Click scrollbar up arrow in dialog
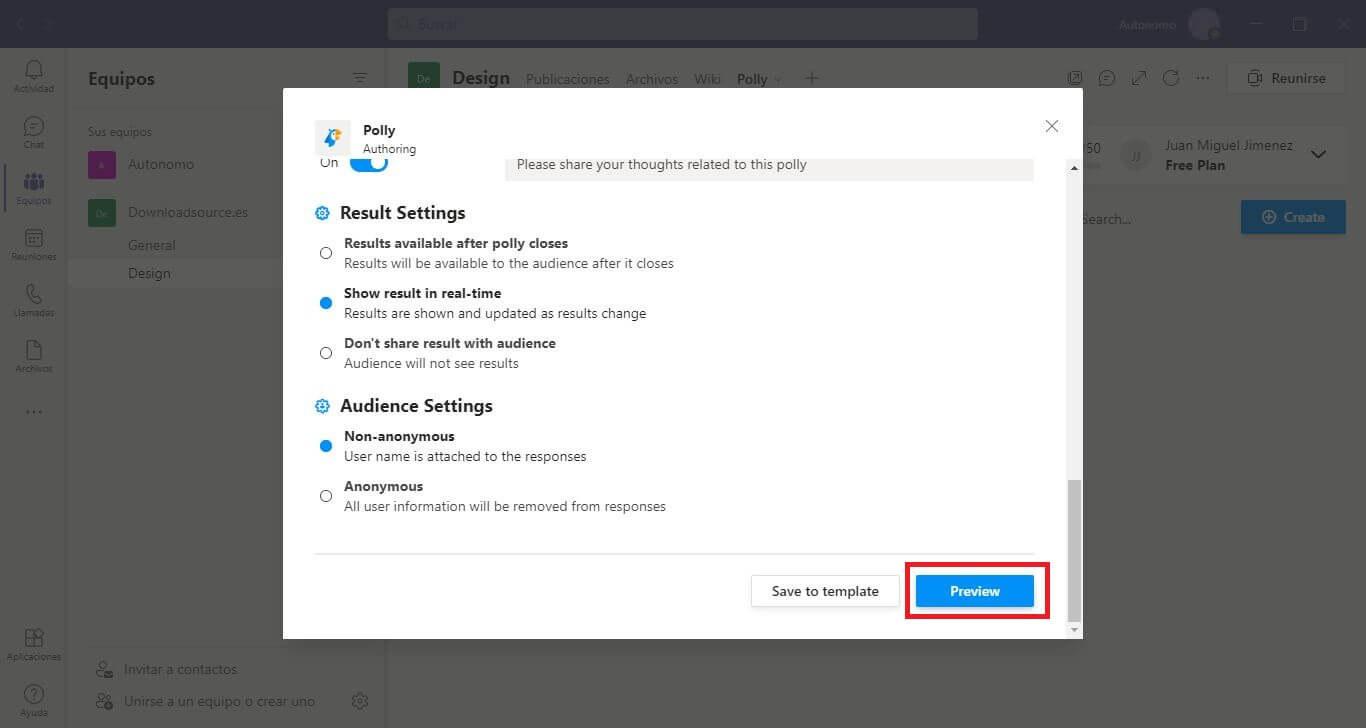 point(1075,168)
